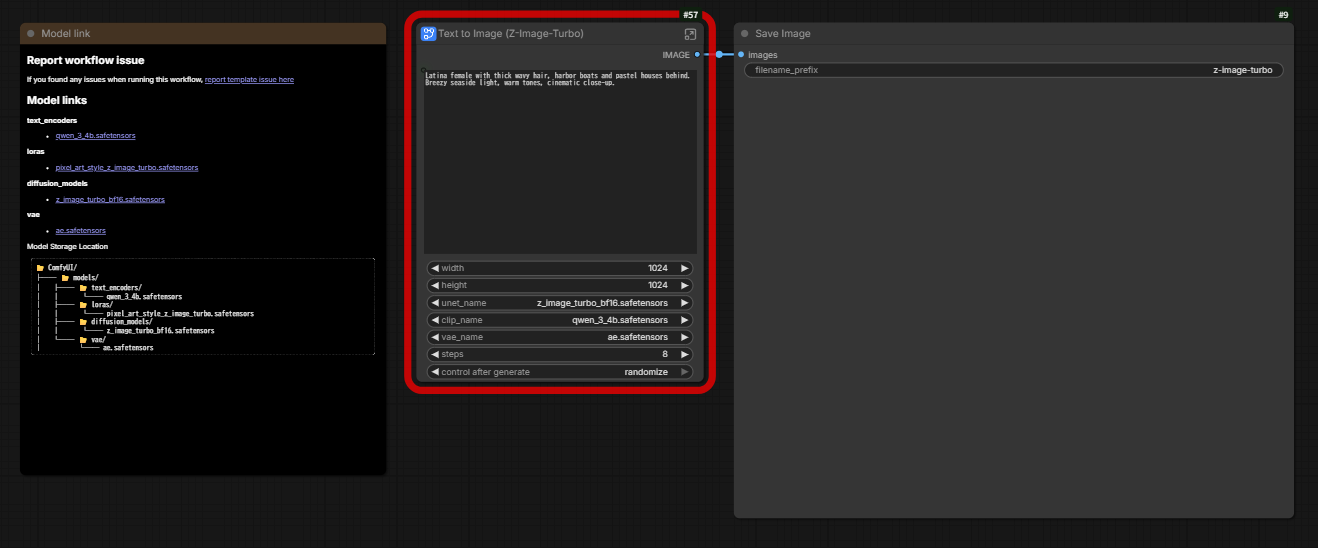Viewport: 1318px width, 548px height.
Task: Open the pixel_art_style_z_image_turbo.safetensors link
Action: tap(126, 167)
